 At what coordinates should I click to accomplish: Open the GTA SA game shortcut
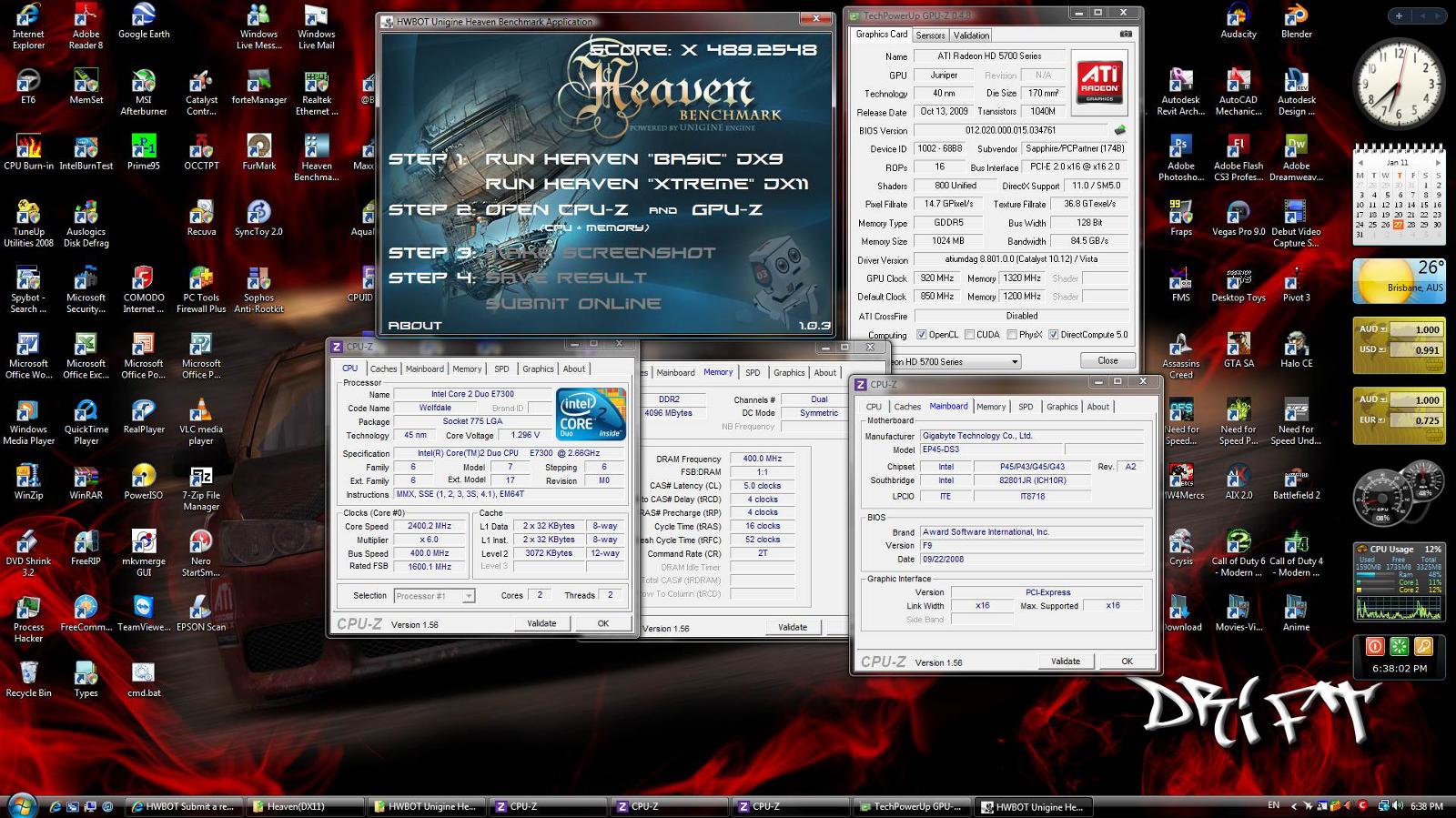(1238, 350)
